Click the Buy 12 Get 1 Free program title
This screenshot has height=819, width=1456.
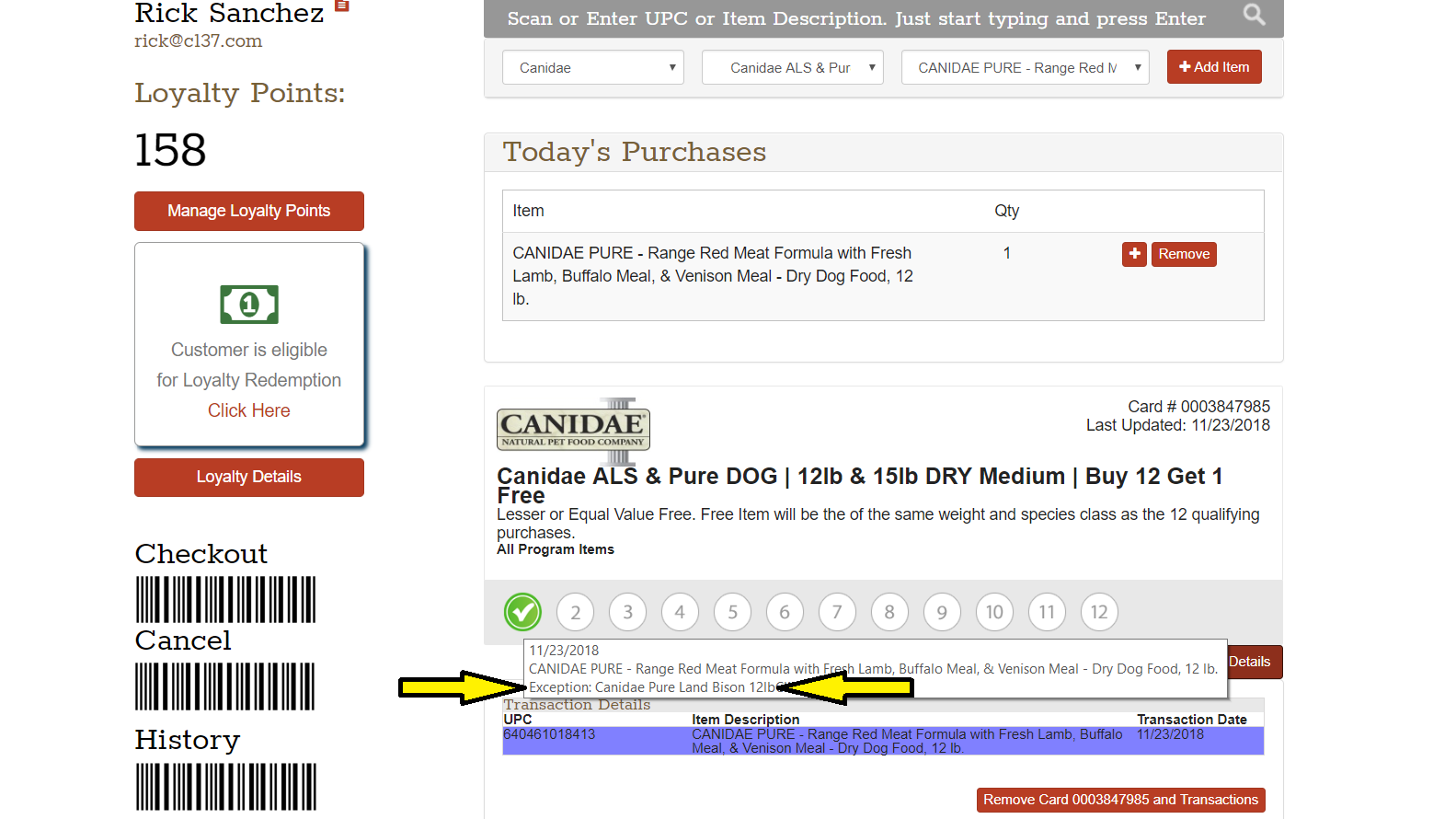tap(860, 486)
